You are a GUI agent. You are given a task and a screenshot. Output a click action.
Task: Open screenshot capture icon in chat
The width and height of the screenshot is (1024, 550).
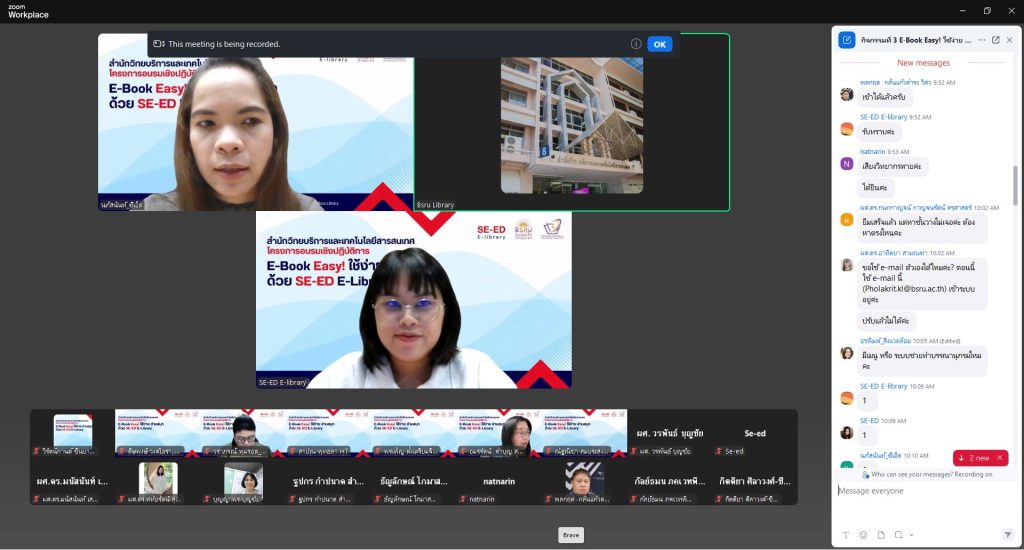click(x=899, y=535)
